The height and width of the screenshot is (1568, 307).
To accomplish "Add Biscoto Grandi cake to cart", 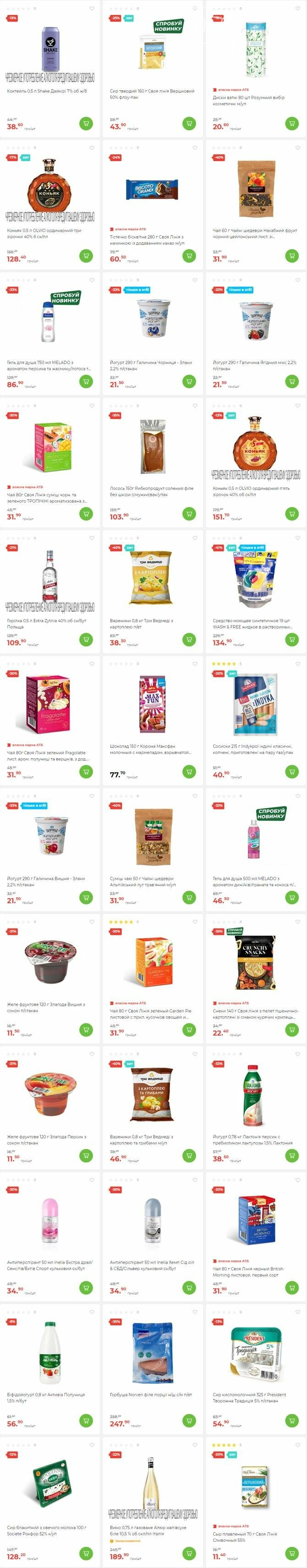I will pyautogui.click(x=189, y=255).
